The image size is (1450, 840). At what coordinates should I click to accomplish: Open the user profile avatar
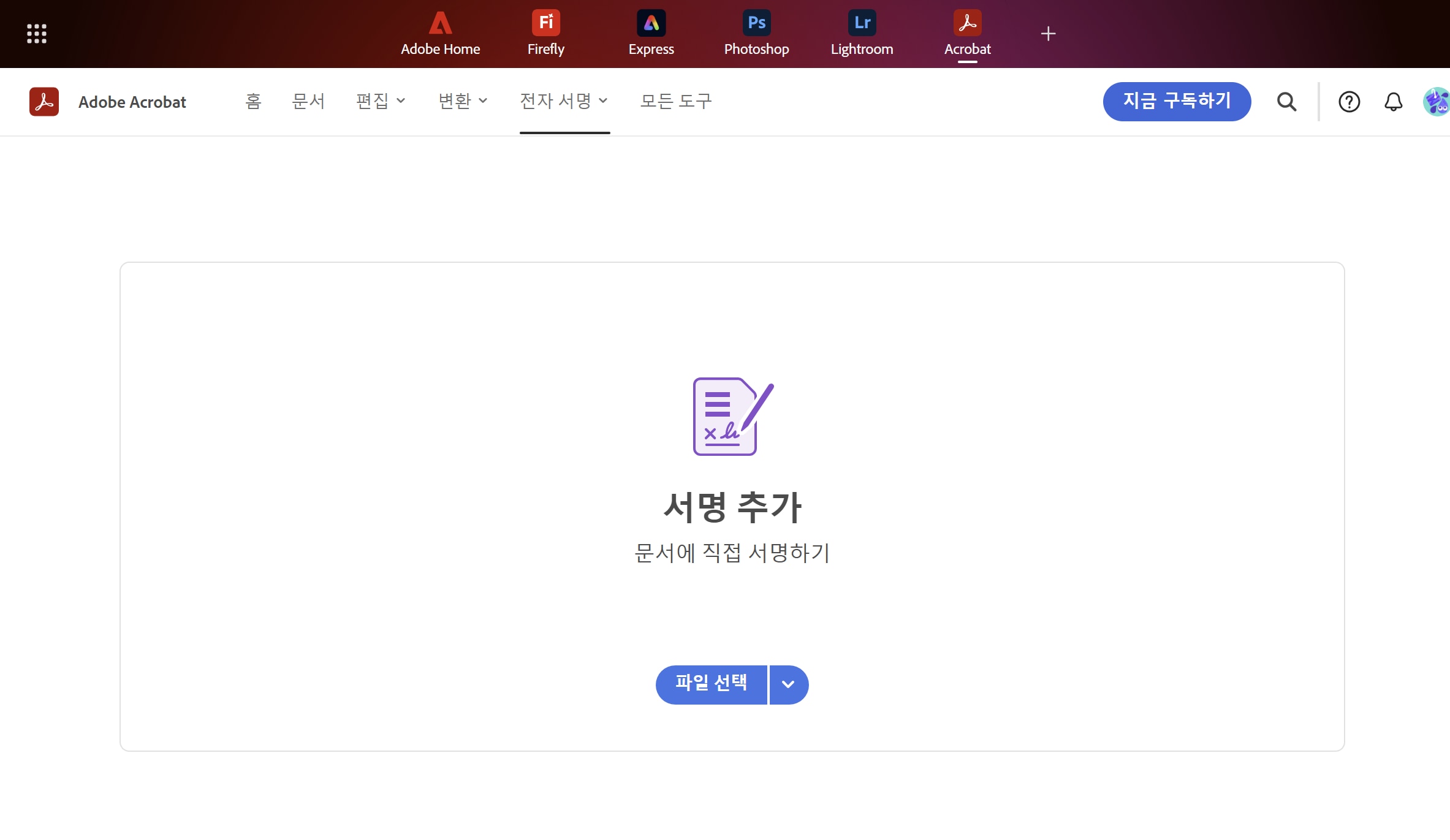1436,102
